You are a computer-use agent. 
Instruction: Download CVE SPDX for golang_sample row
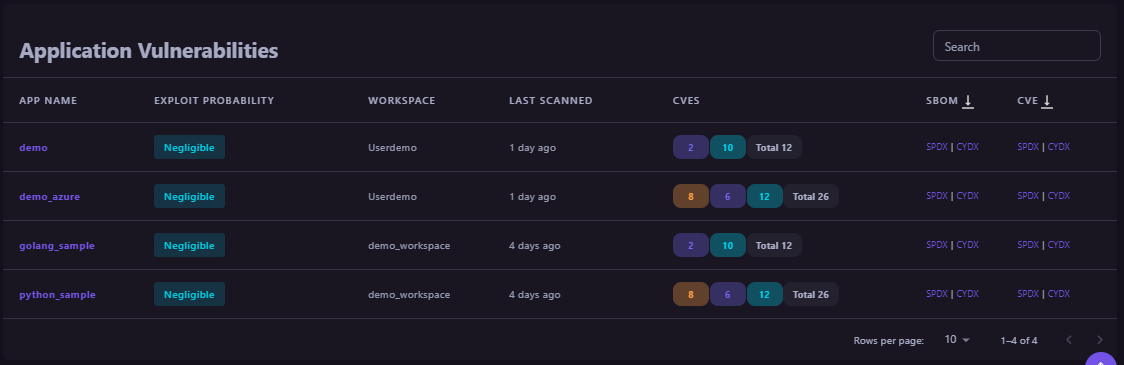pyautogui.click(x=1028, y=245)
